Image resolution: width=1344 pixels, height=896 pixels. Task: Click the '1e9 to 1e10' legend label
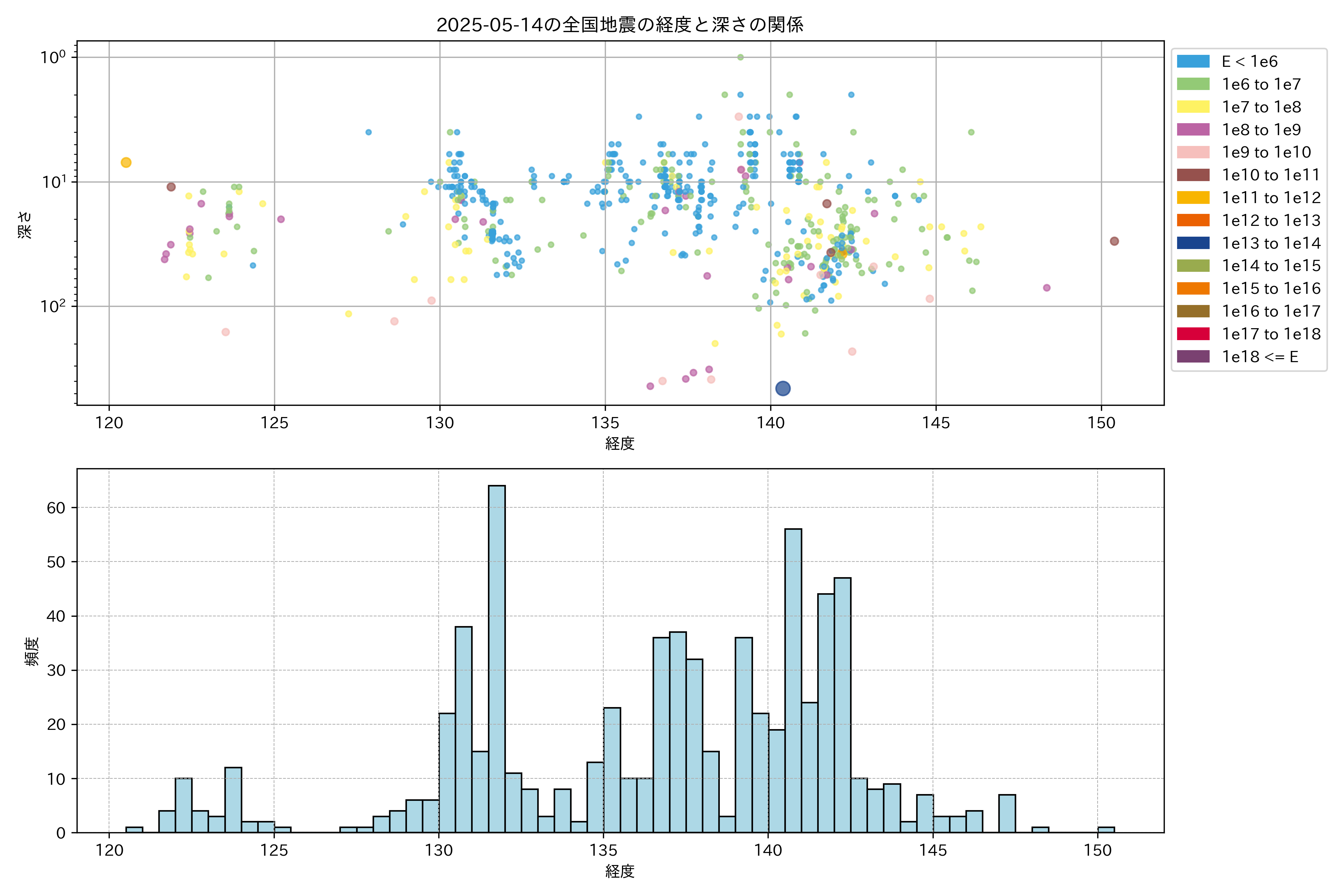pyautogui.click(x=1266, y=153)
